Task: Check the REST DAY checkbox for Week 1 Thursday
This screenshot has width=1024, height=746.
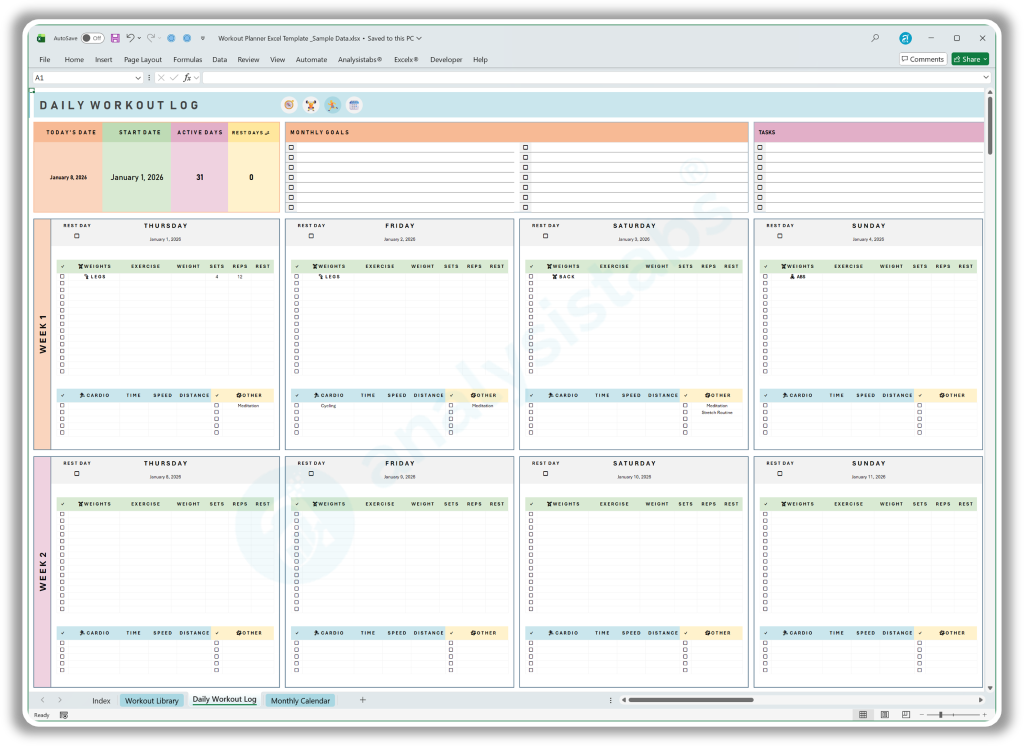Action: pyautogui.click(x=76, y=235)
